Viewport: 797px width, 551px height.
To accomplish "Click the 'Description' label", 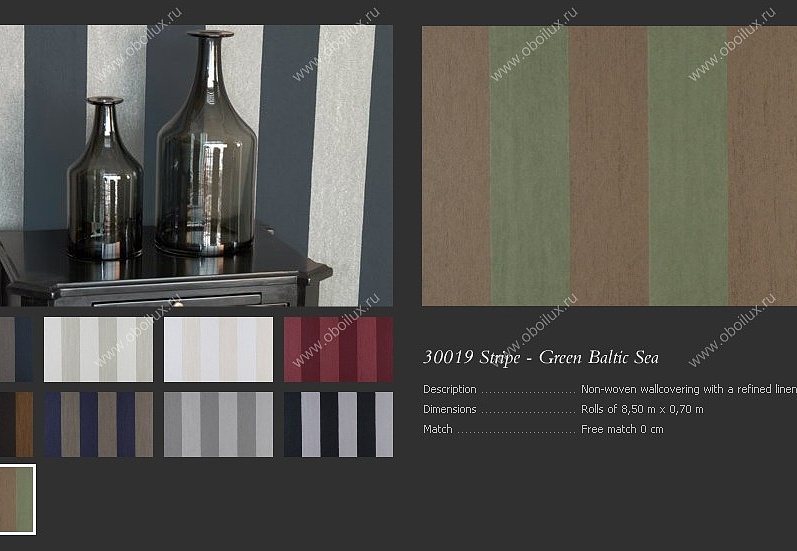I will tap(450, 389).
